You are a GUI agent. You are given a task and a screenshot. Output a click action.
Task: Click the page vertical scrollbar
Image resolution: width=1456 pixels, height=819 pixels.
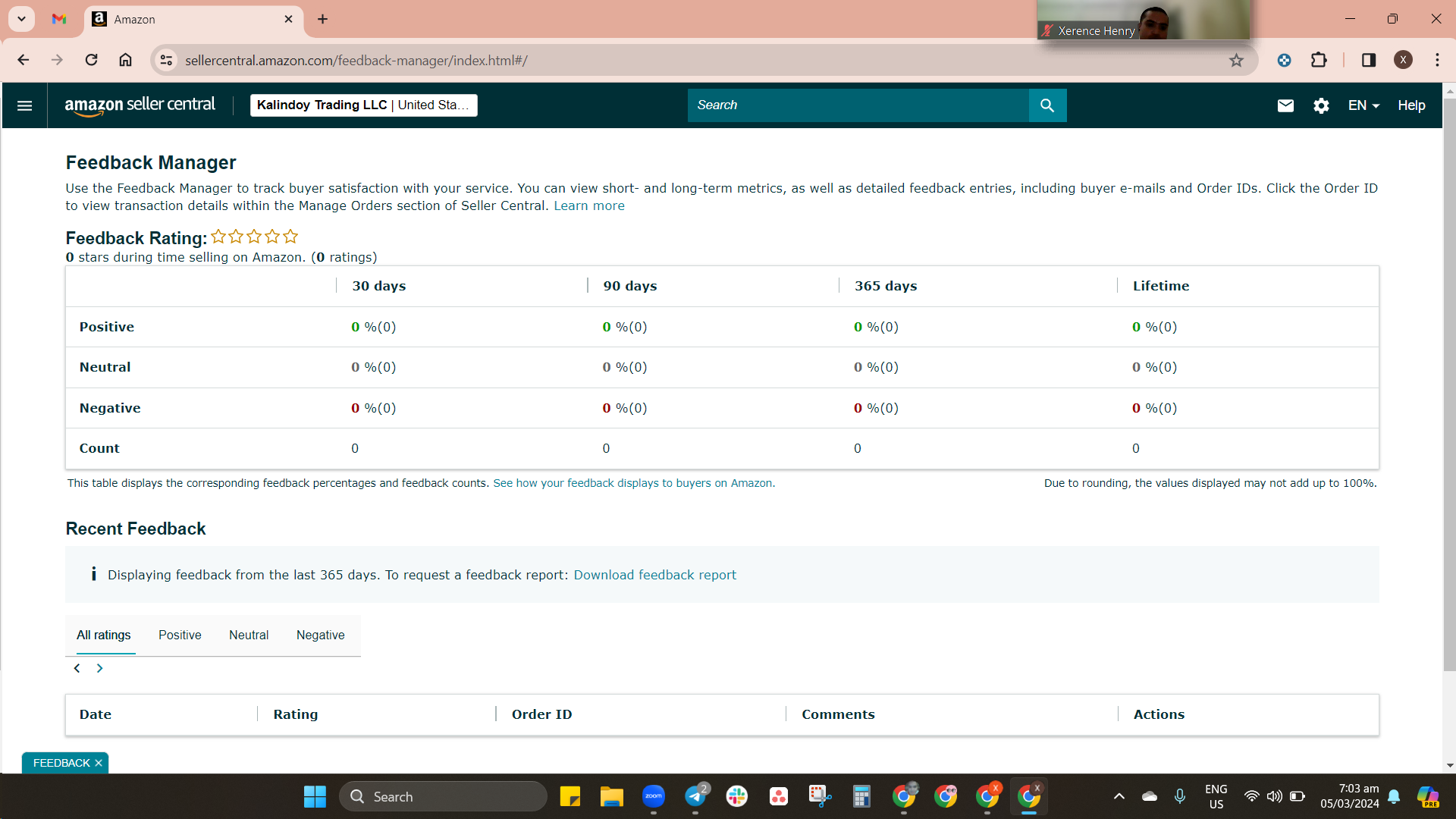pyautogui.click(x=1449, y=383)
